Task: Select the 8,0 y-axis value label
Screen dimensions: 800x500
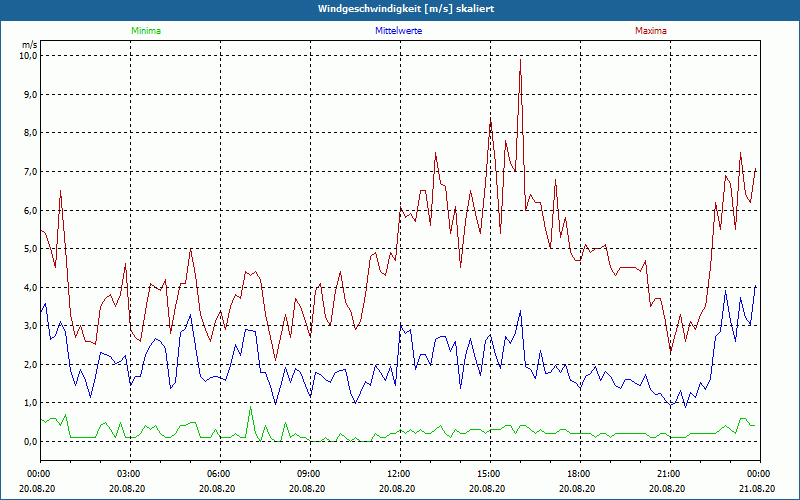Action: point(29,133)
